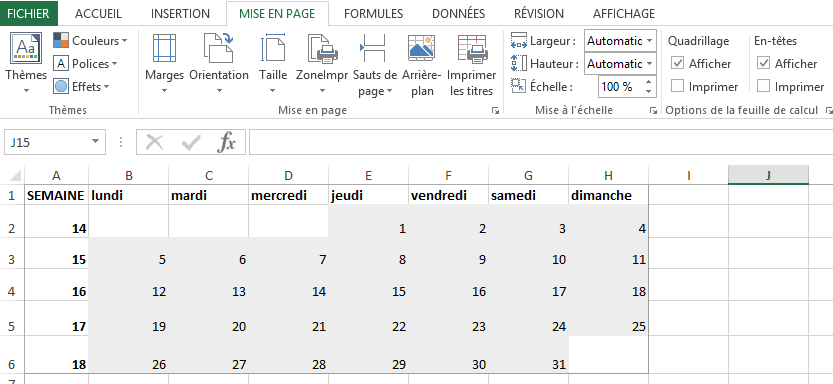Enable En-têtes Imprimer checkbox

pyautogui.click(x=763, y=86)
